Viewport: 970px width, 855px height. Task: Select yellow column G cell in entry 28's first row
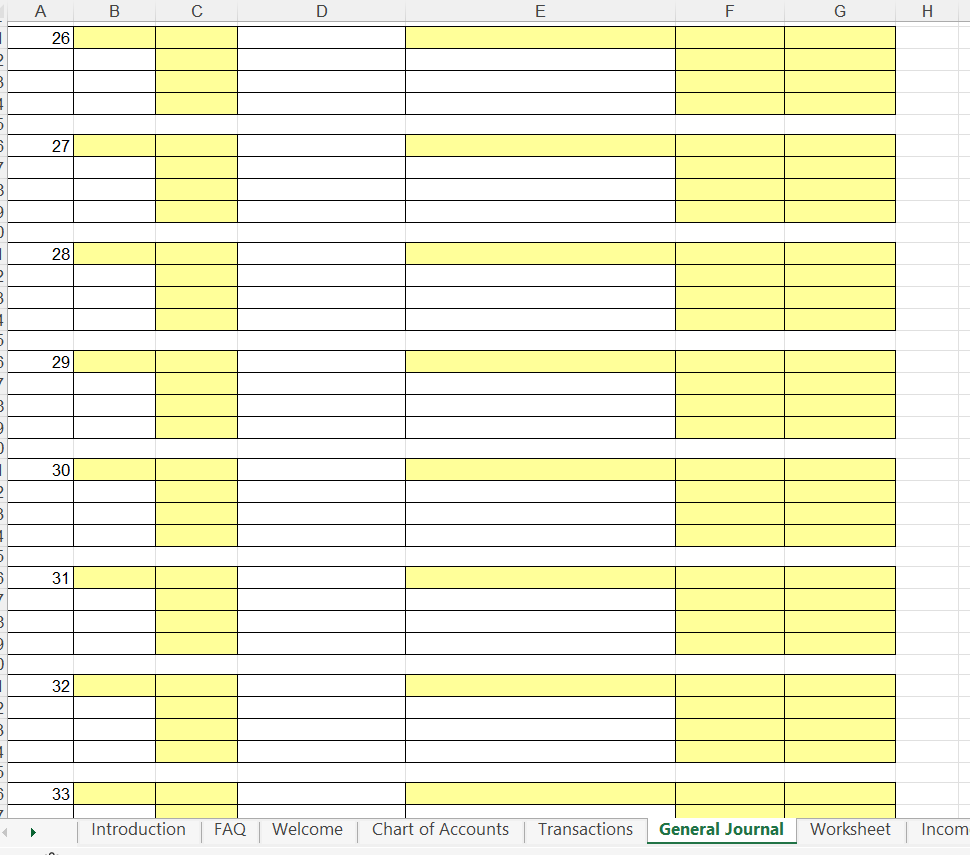click(840, 254)
